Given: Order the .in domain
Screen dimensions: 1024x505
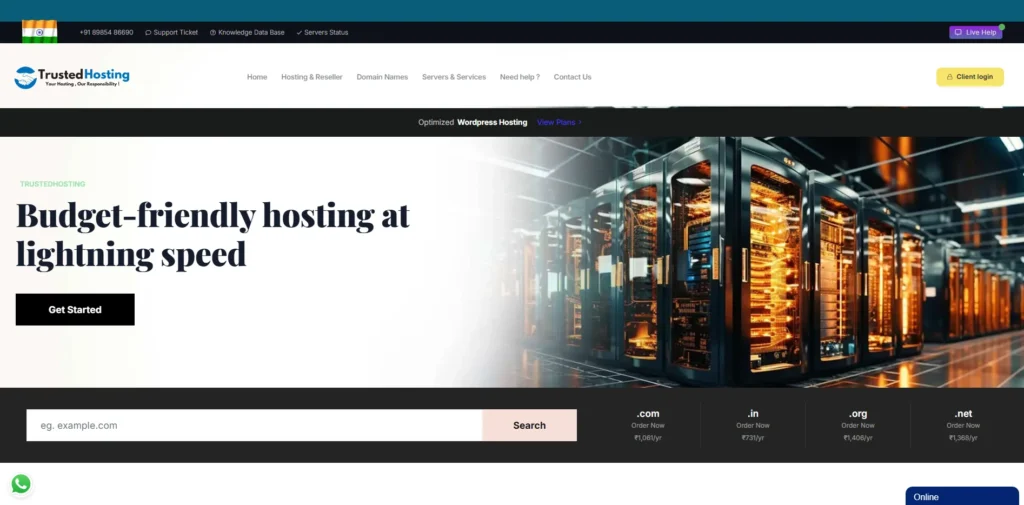Looking at the screenshot, I should pos(753,425).
